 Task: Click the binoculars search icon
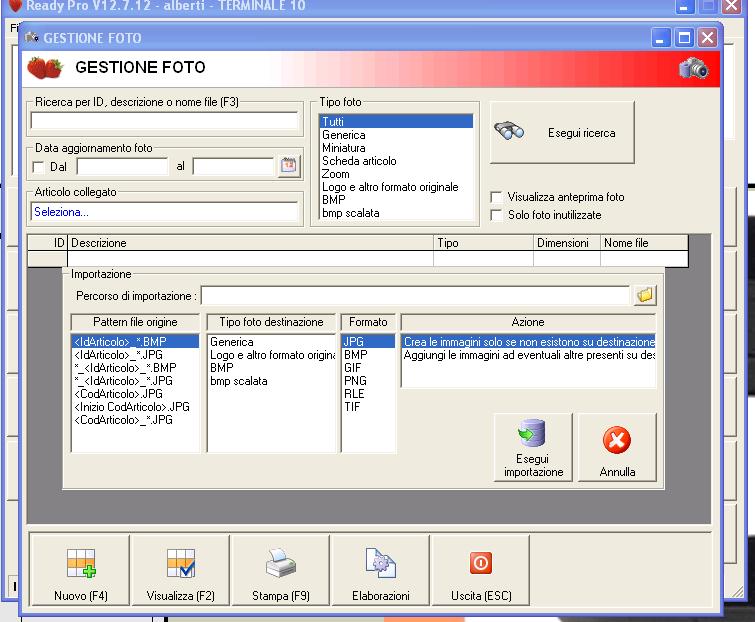point(509,131)
